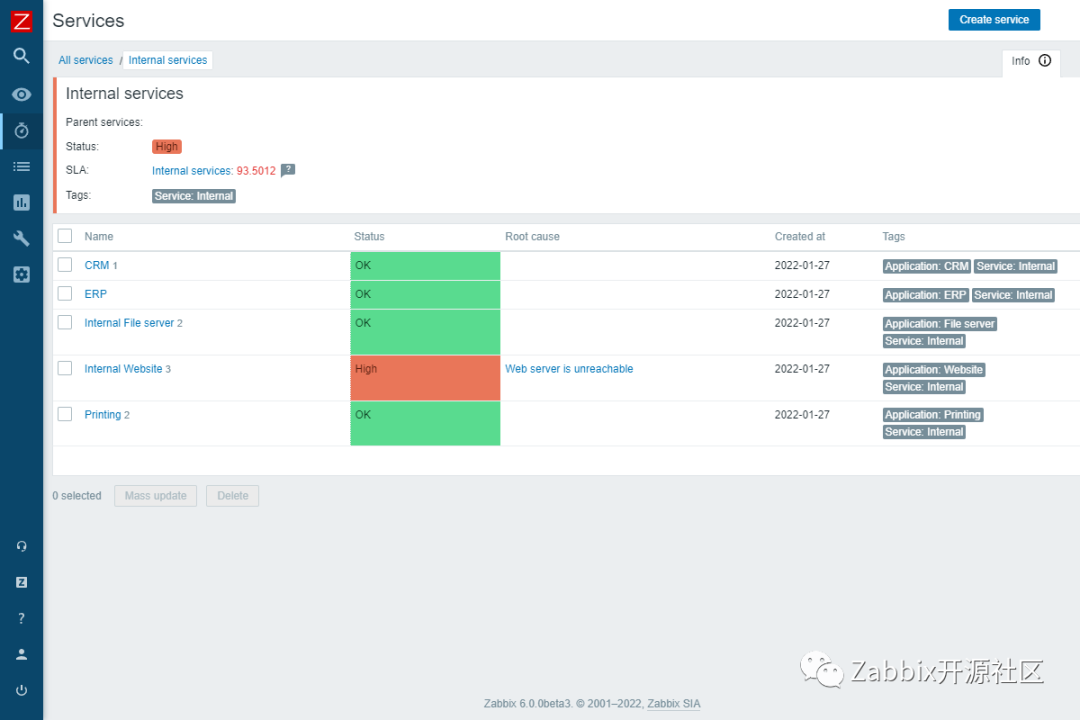Sign out via the power icon
1080x720 pixels.
pyautogui.click(x=21, y=689)
